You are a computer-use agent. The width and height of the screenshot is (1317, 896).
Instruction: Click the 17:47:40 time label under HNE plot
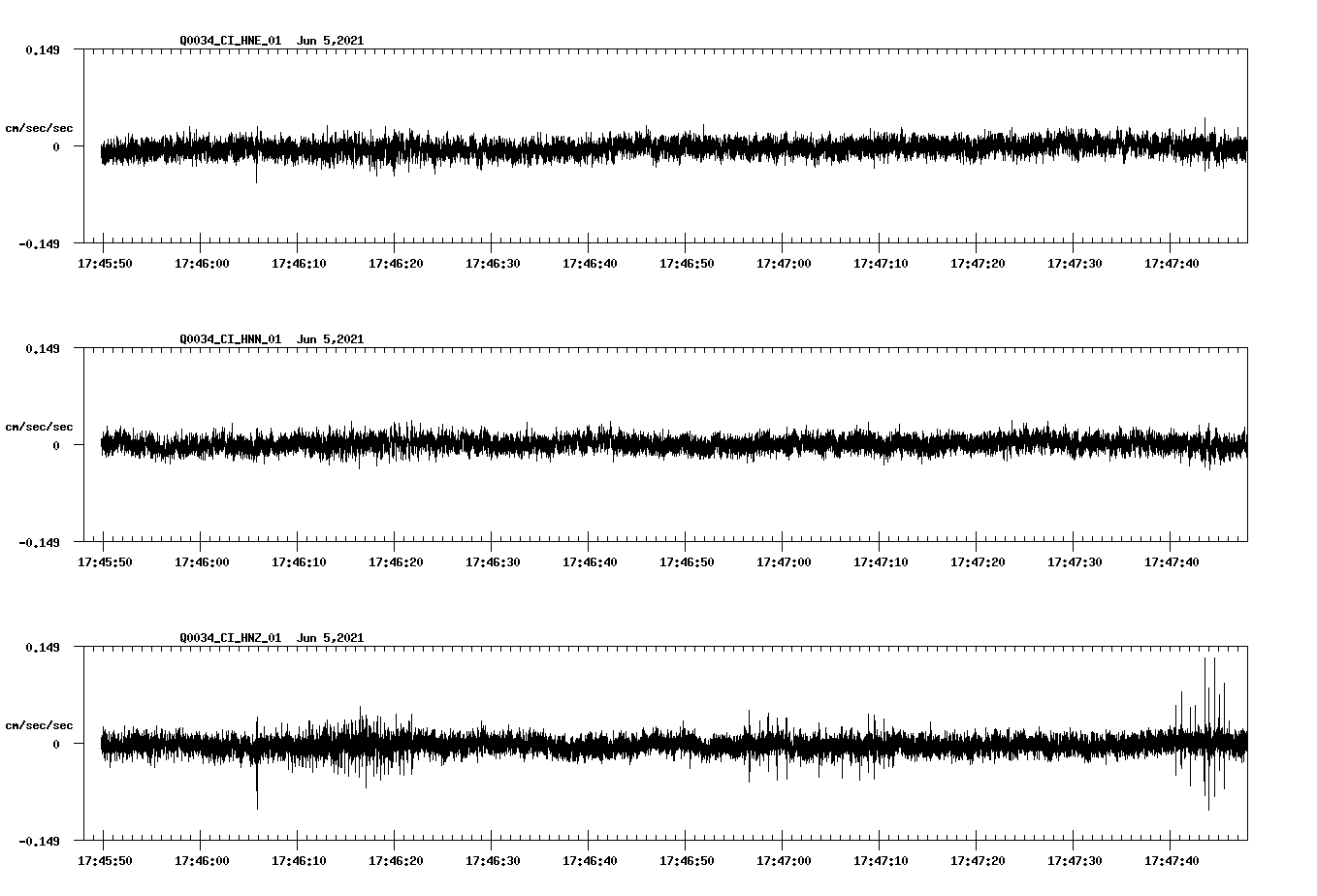click(1171, 264)
